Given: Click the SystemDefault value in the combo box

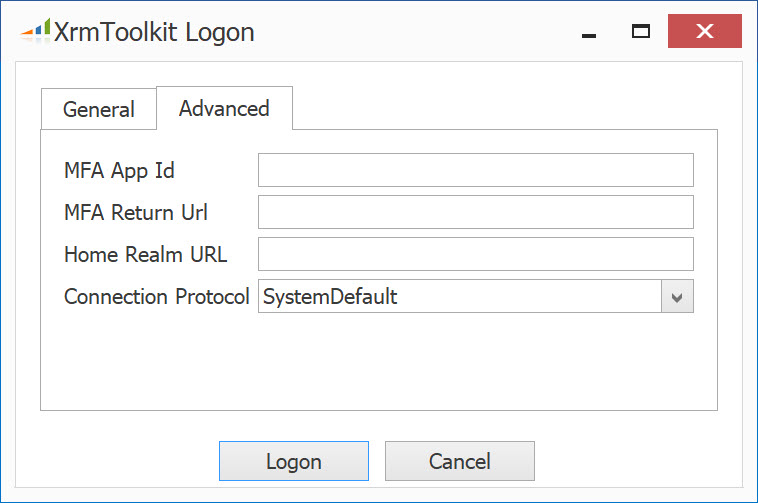Looking at the screenshot, I should pyautogui.click(x=330, y=296).
